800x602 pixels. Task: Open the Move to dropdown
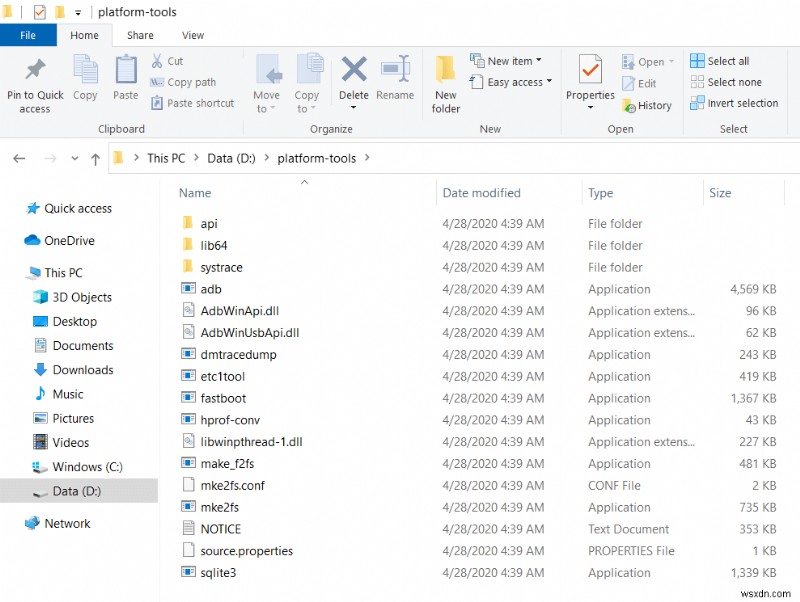(266, 84)
